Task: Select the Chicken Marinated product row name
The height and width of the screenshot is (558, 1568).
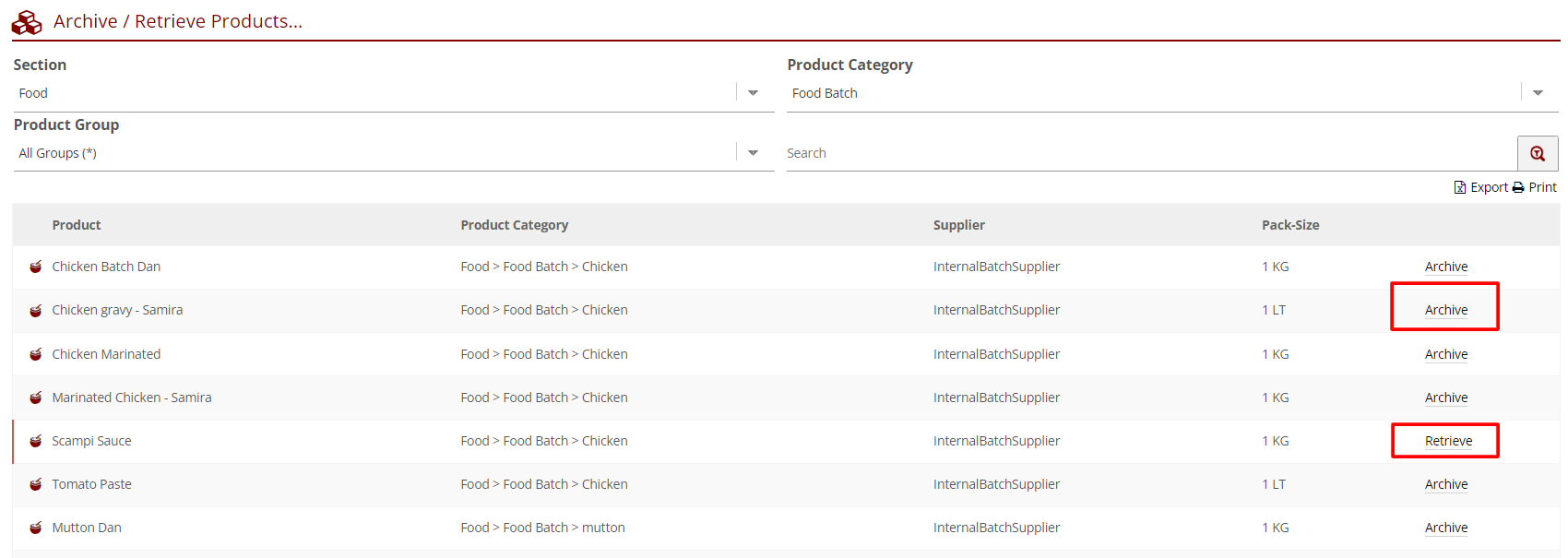Action: coord(106,354)
